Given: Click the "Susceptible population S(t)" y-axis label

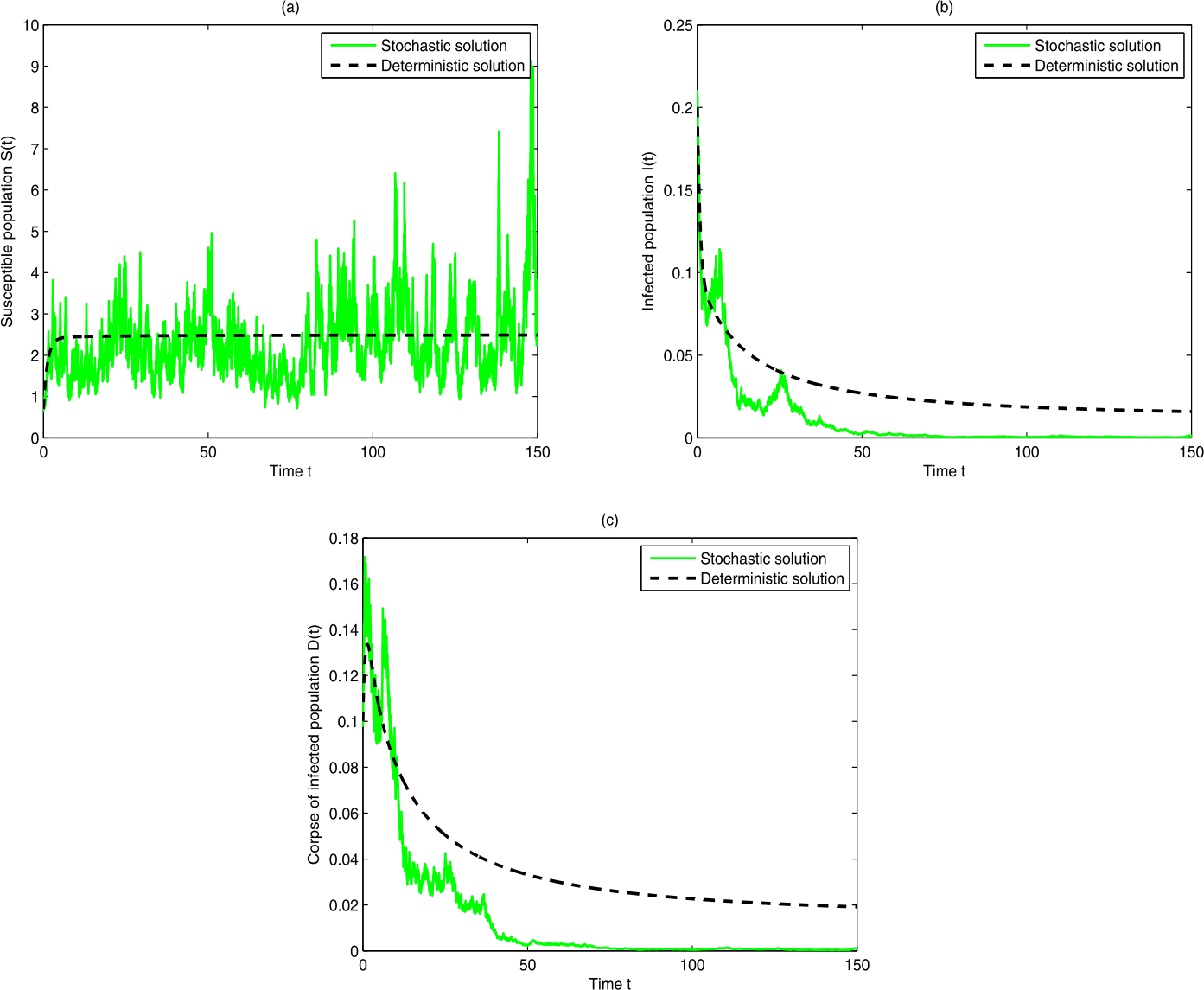Looking at the screenshot, I should point(8,231).
